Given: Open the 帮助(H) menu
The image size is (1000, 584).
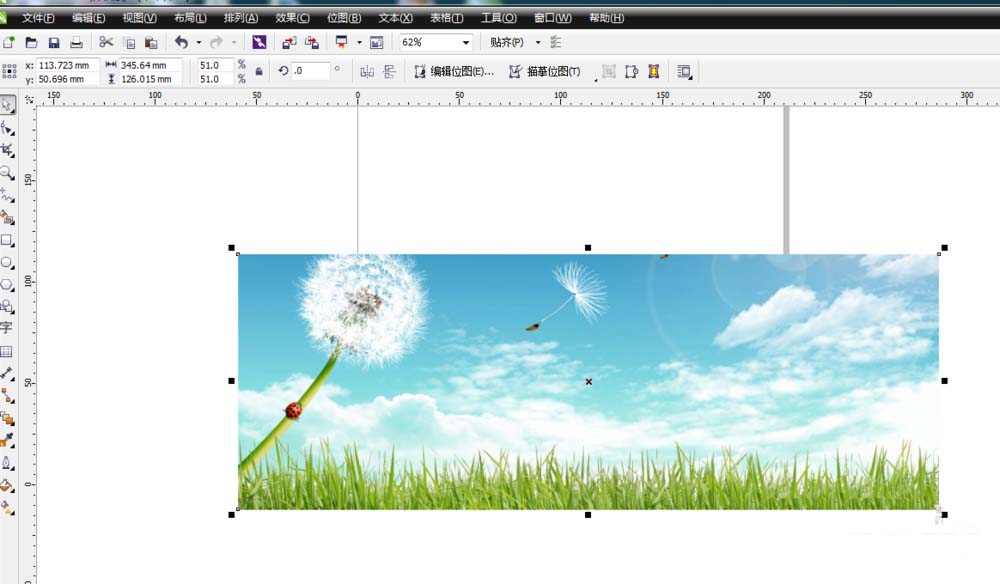Looking at the screenshot, I should click(607, 18).
